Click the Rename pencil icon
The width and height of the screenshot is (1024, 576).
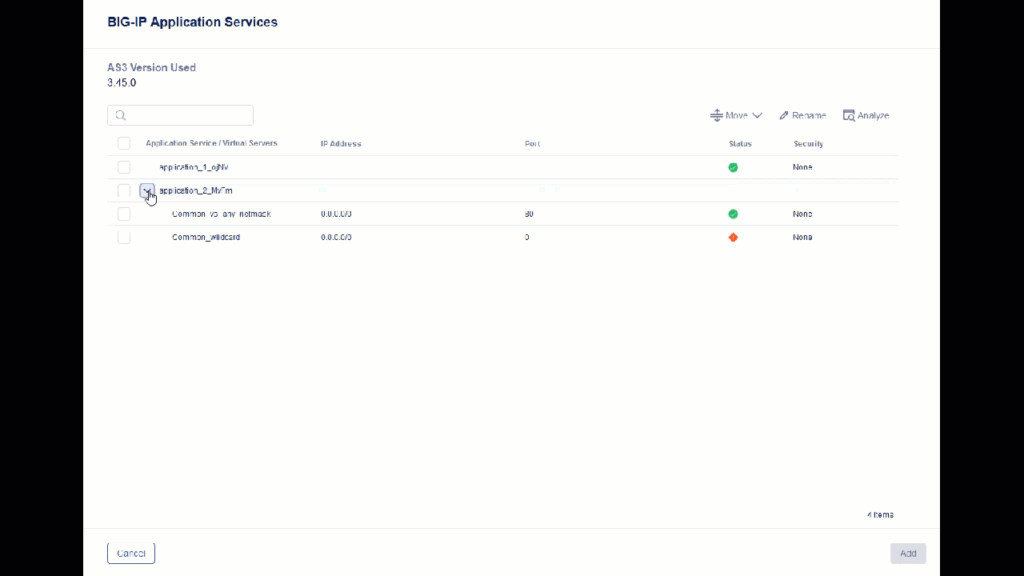785,116
